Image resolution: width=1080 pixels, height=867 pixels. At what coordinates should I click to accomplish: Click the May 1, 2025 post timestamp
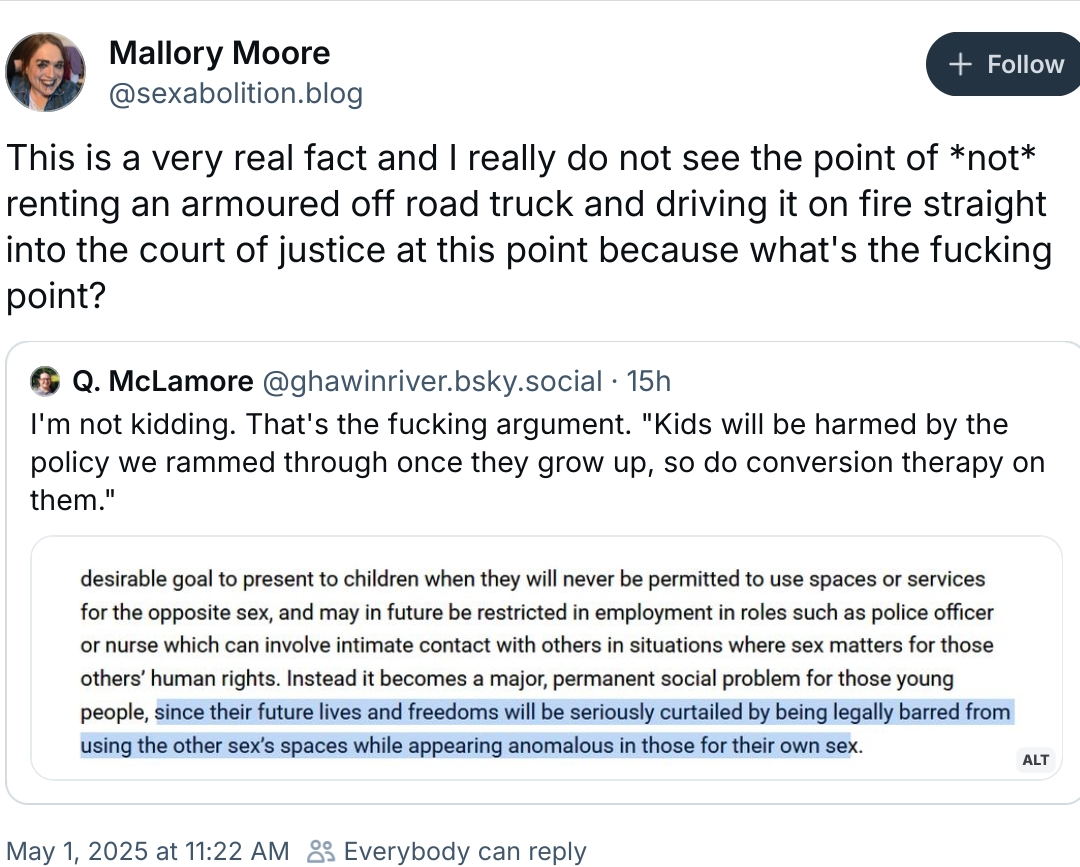[x=148, y=851]
